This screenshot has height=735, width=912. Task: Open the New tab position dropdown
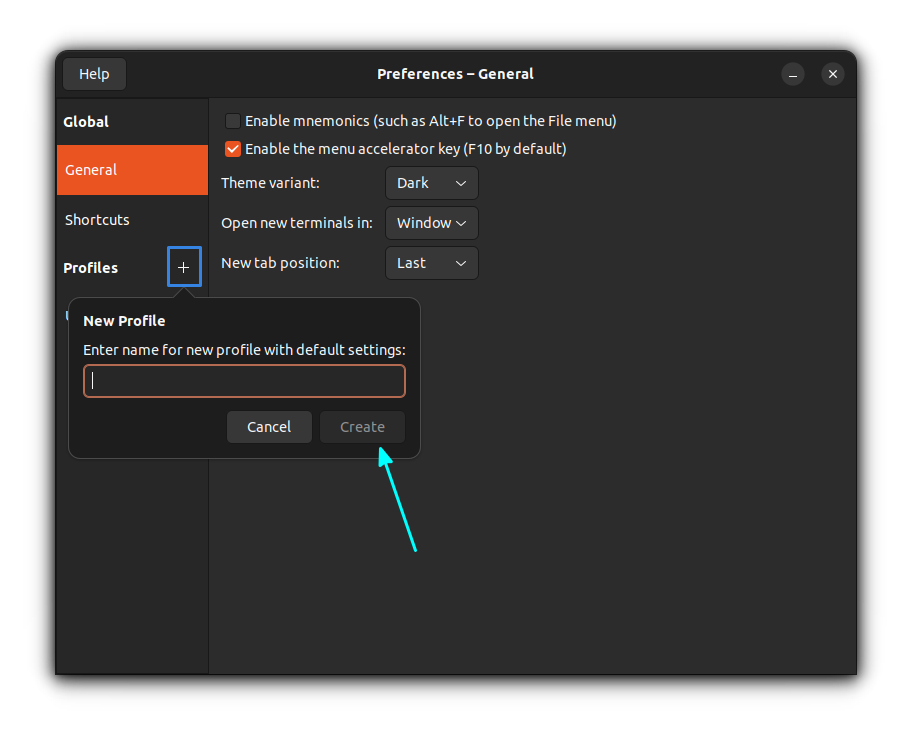[x=431, y=263]
